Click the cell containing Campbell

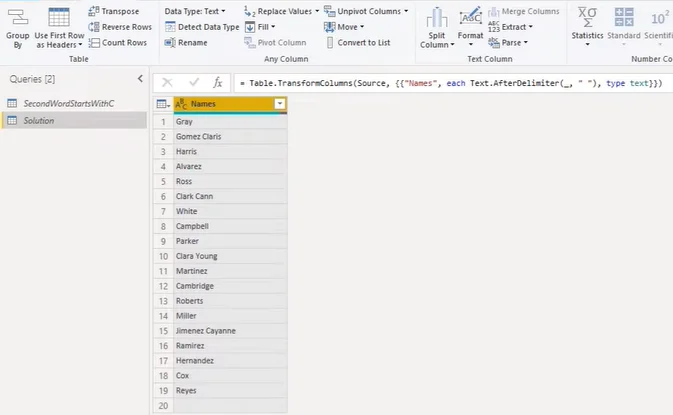tap(230, 226)
